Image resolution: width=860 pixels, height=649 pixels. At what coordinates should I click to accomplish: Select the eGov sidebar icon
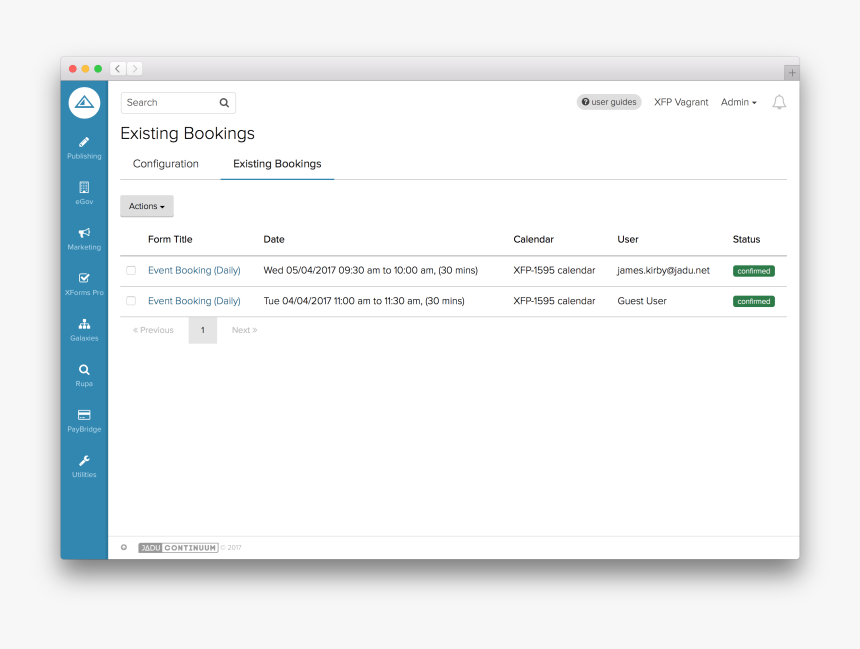pos(84,187)
